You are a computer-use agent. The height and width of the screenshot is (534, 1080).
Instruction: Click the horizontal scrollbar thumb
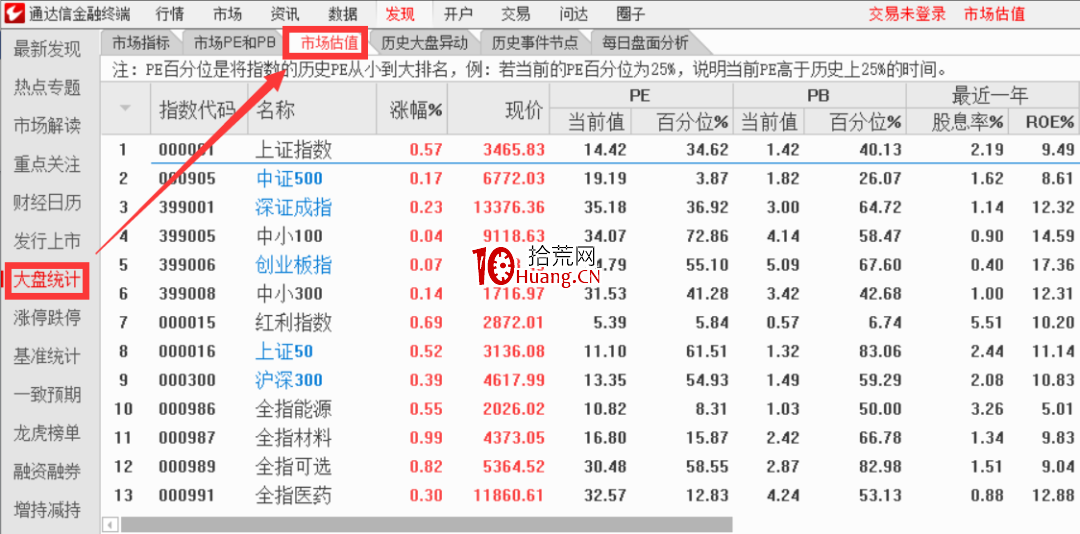(426, 526)
